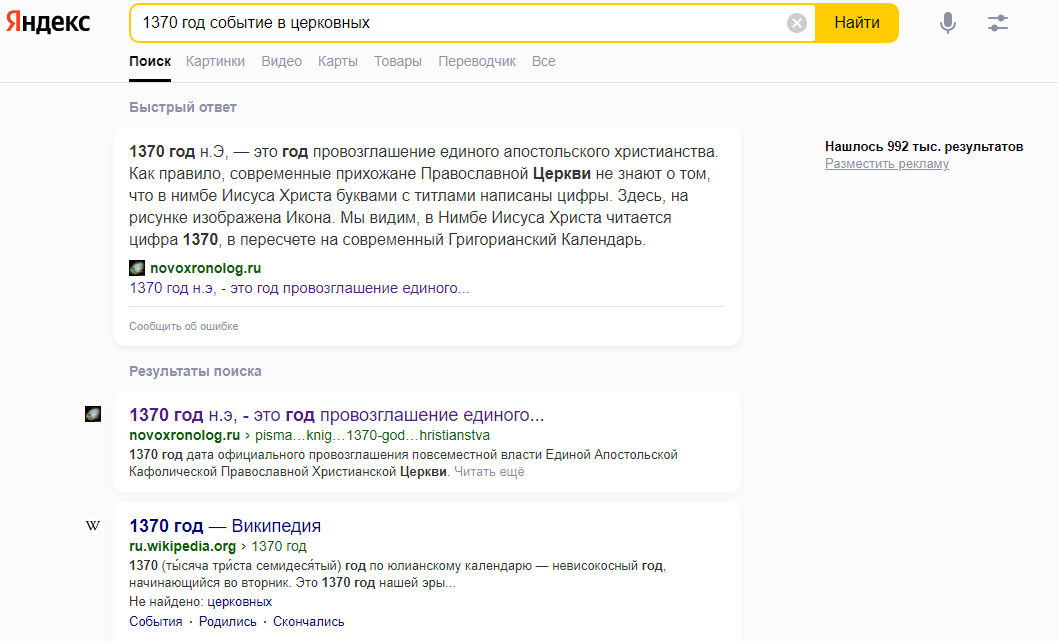Click Сообщить об ошибке link
Viewport: 1058px width, 641px height.
[x=183, y=326]
